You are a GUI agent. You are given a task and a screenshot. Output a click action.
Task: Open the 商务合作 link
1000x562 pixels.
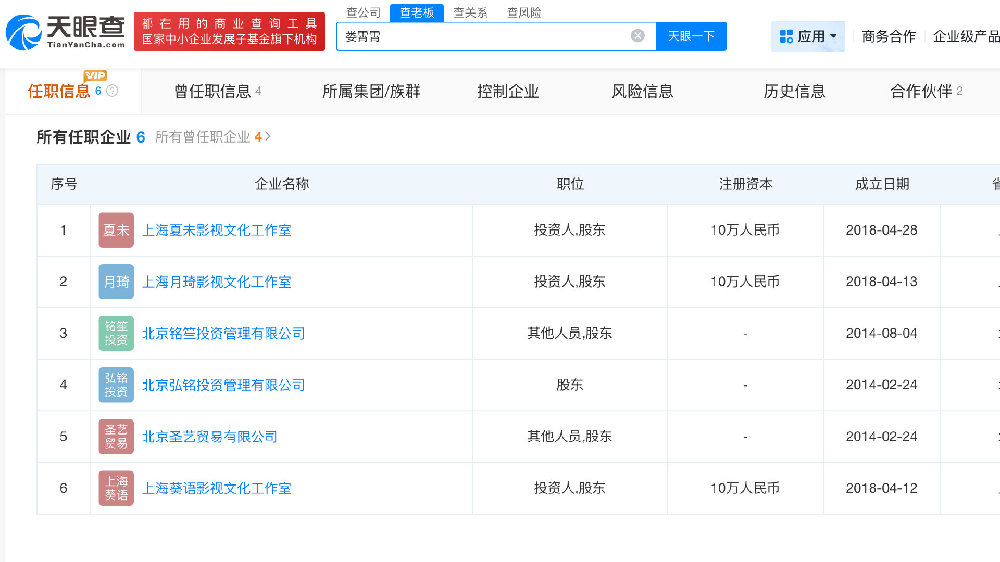click(888, 36)
